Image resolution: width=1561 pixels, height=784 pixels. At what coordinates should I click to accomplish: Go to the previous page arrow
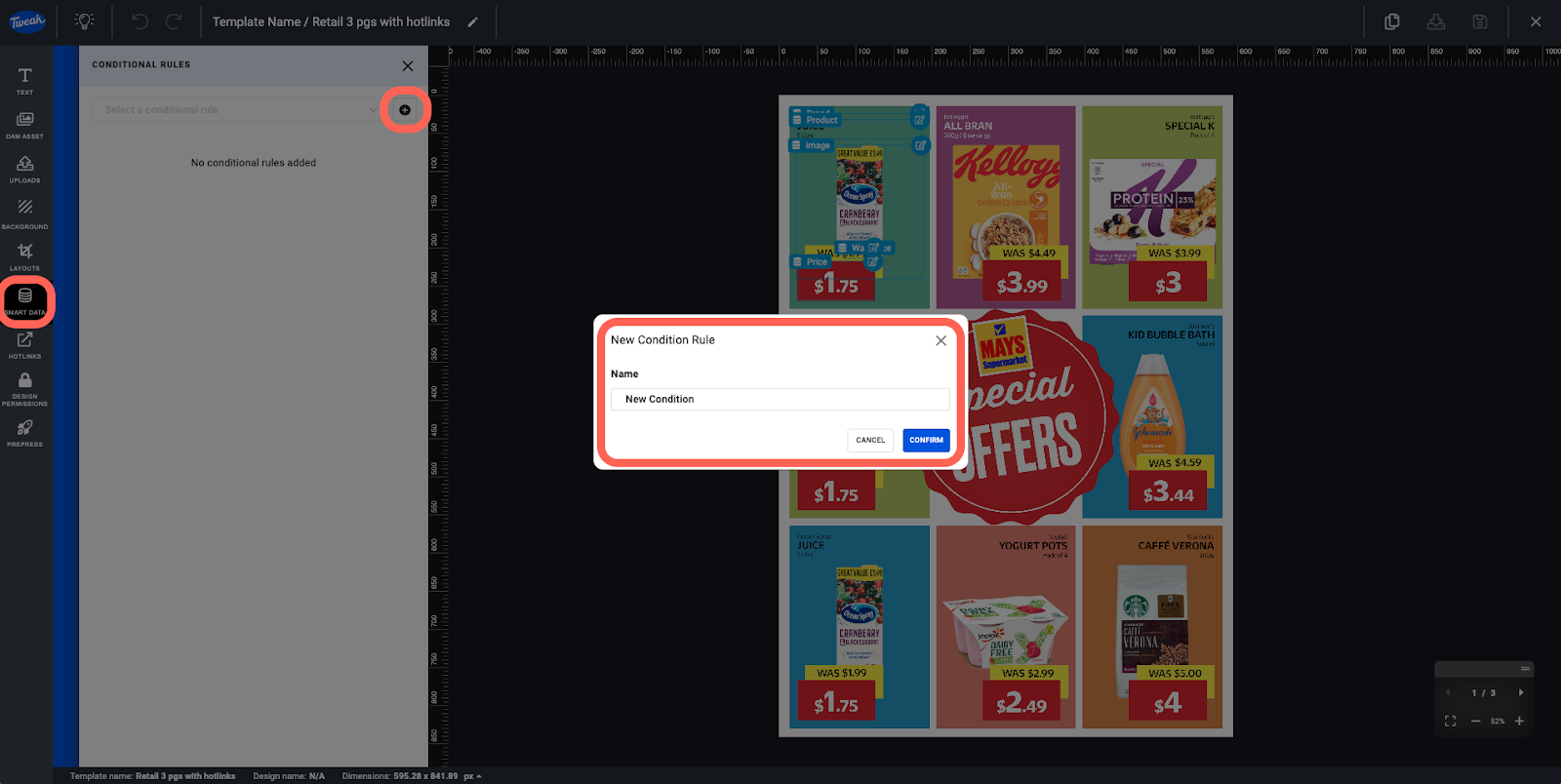(1448, 692)
